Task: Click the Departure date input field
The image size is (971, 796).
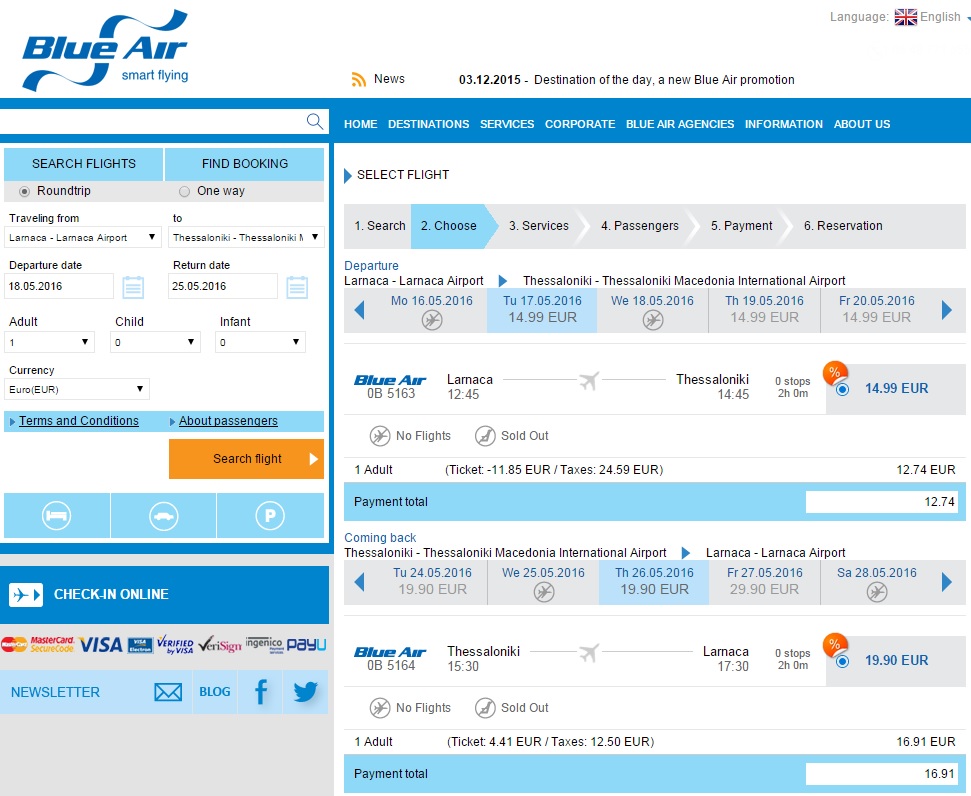Action: [59, 286]
